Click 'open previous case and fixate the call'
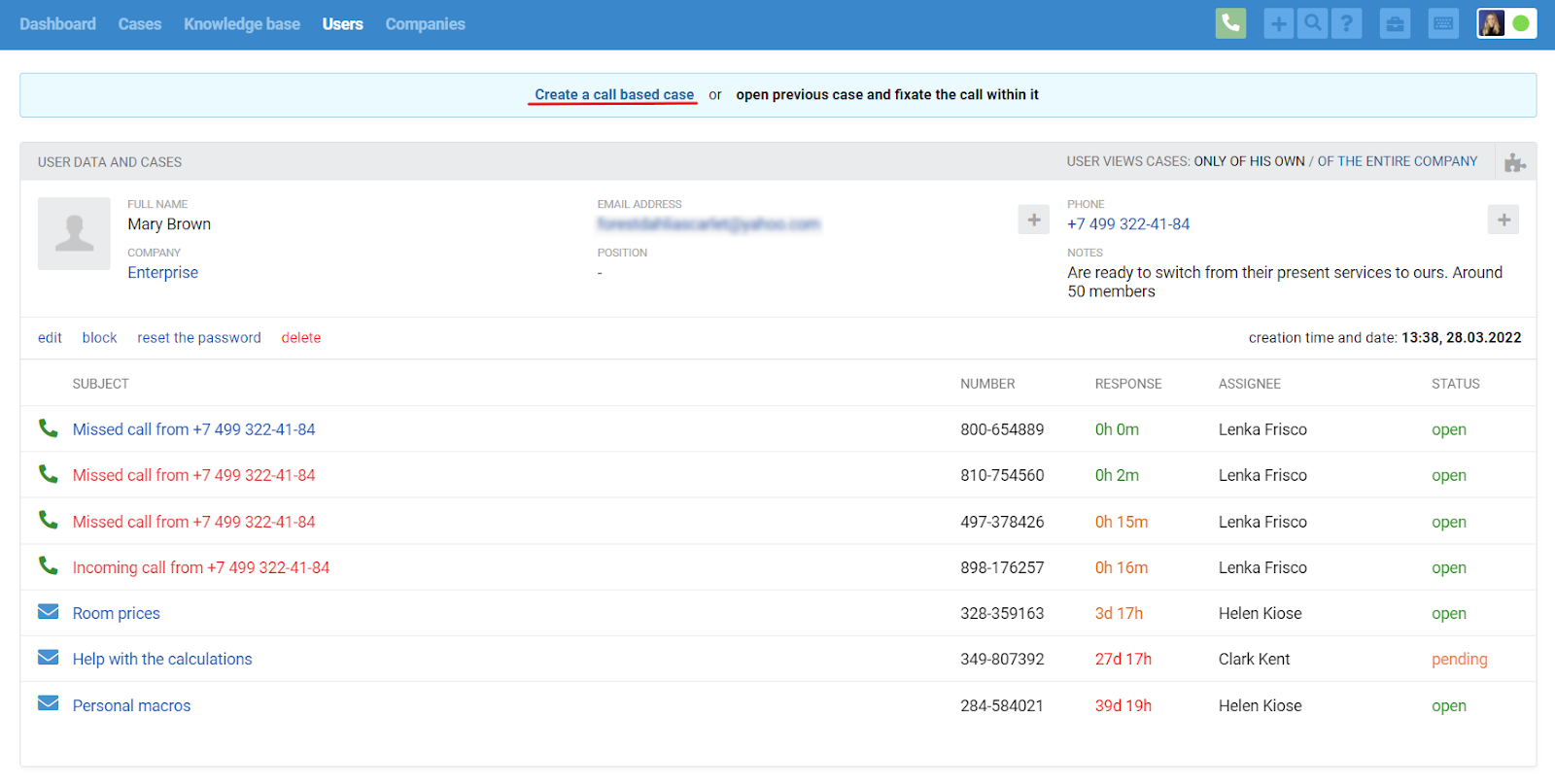 pyautogui.click(x=887, y=94)
